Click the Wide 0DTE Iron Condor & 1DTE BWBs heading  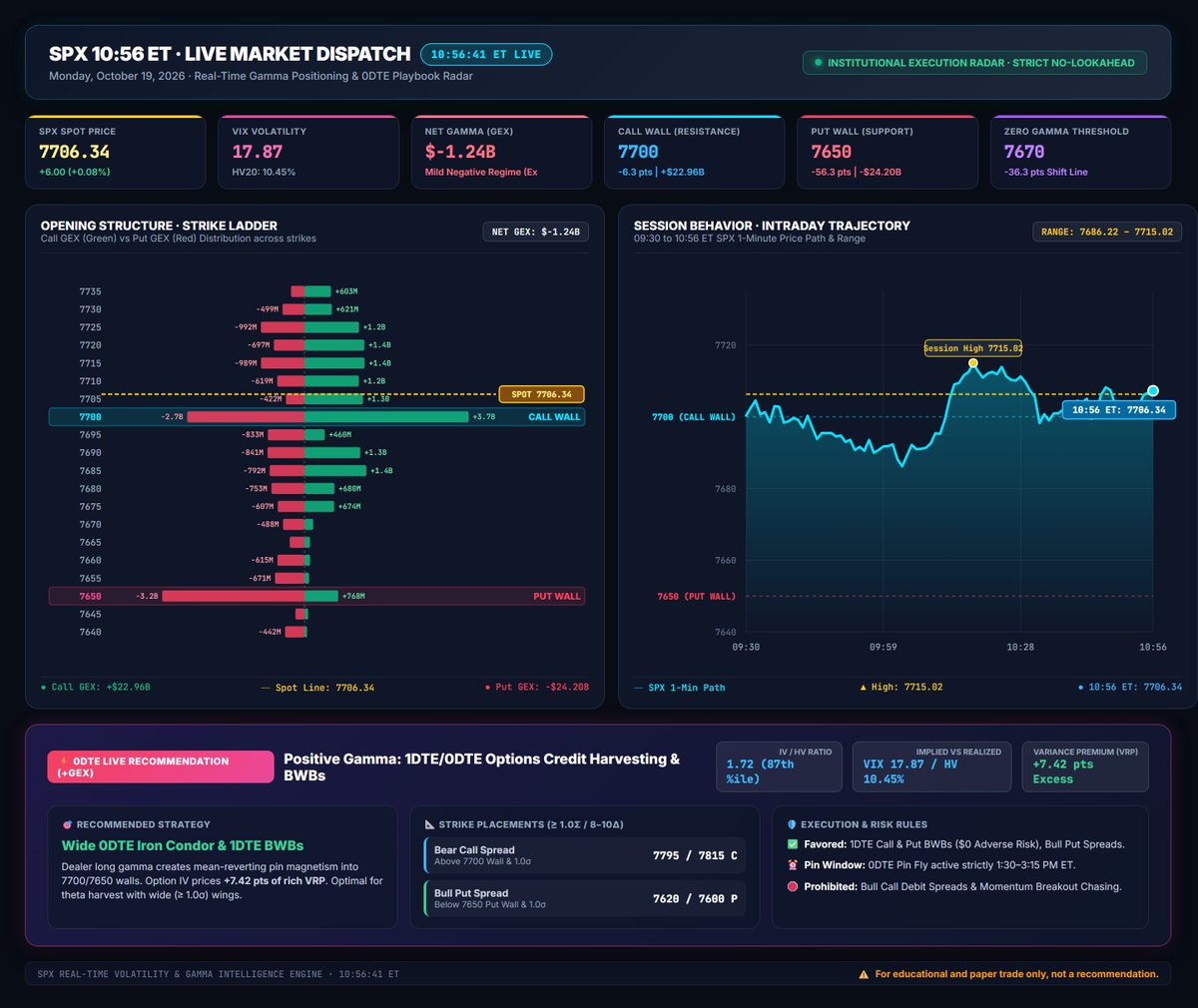click(x=183, y=845)
